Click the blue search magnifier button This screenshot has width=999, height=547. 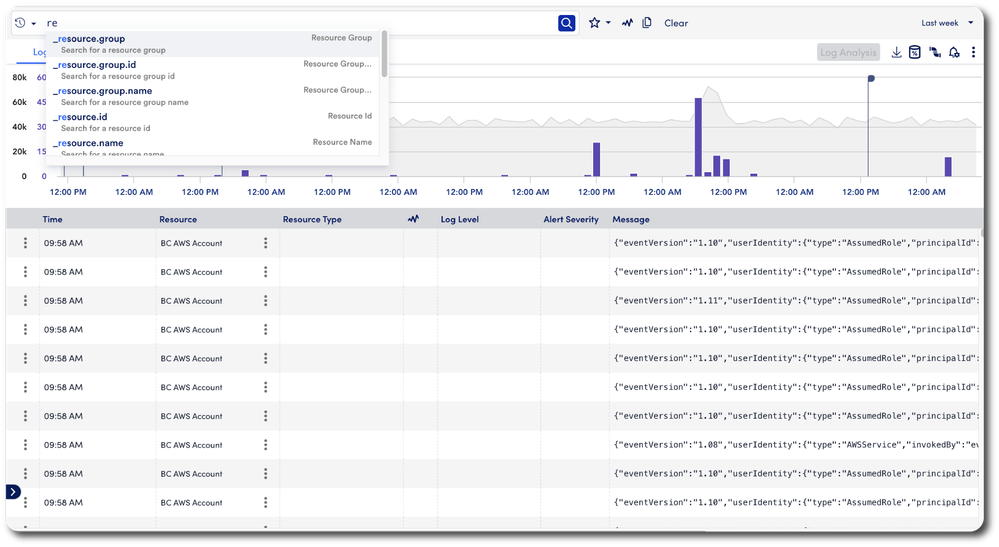point(567,23)
